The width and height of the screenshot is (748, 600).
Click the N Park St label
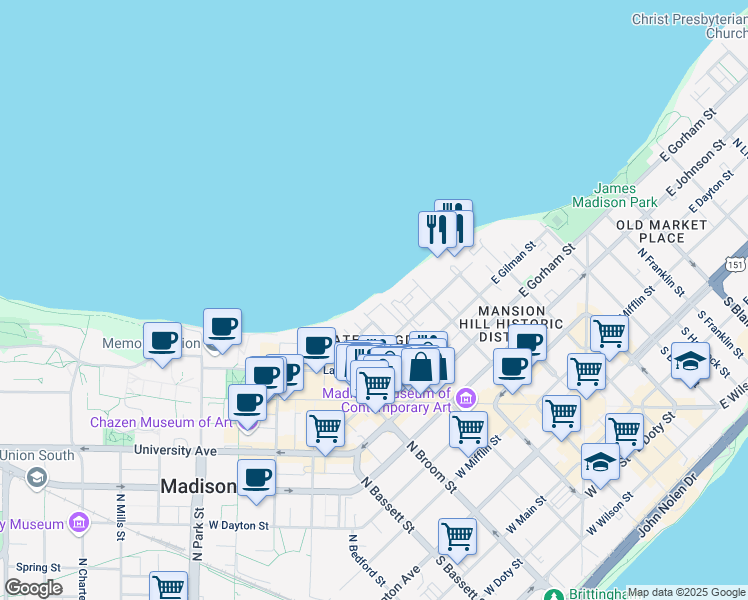tap(197, 534)
